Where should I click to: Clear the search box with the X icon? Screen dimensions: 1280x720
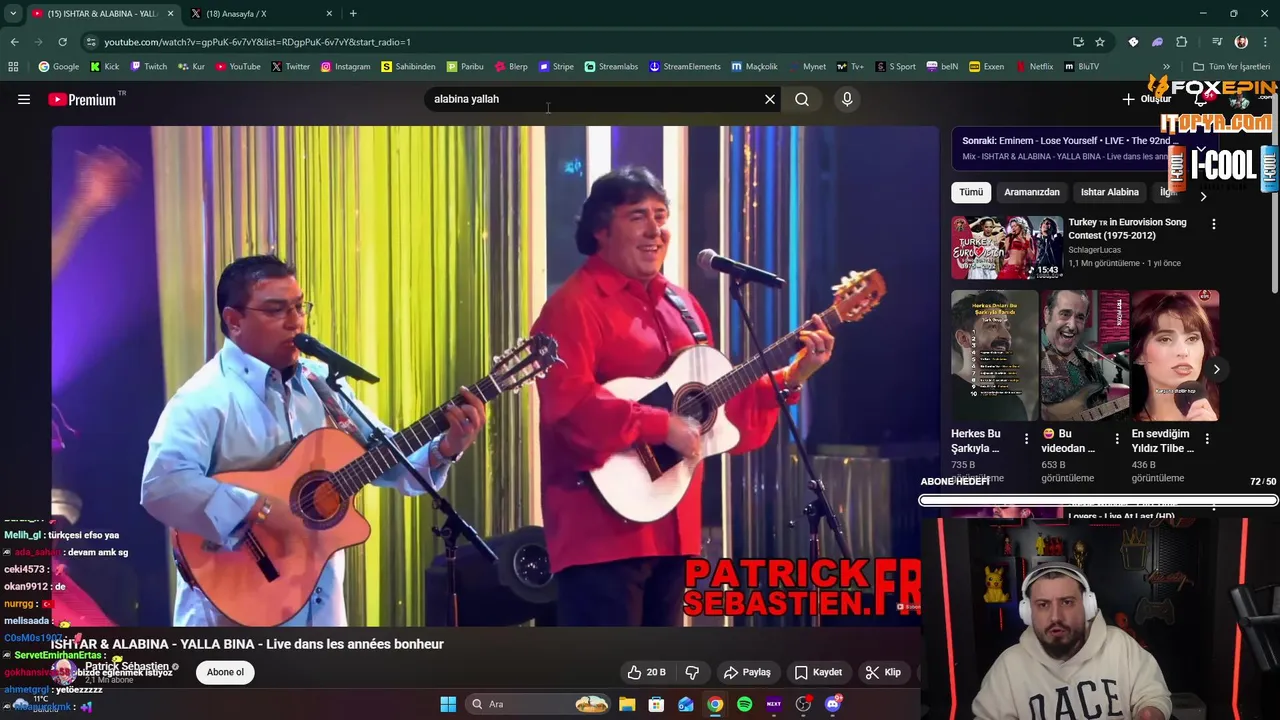[770, 99]
